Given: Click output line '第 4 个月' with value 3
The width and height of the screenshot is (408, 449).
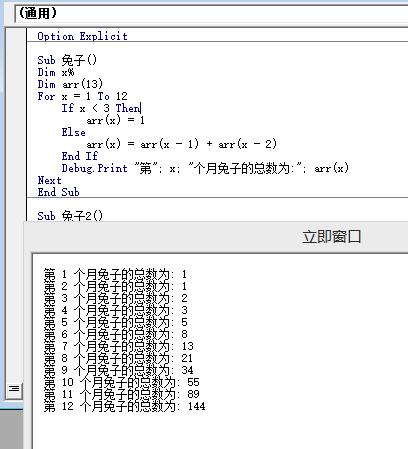Looking at the screenshot, I should point(115,310).
